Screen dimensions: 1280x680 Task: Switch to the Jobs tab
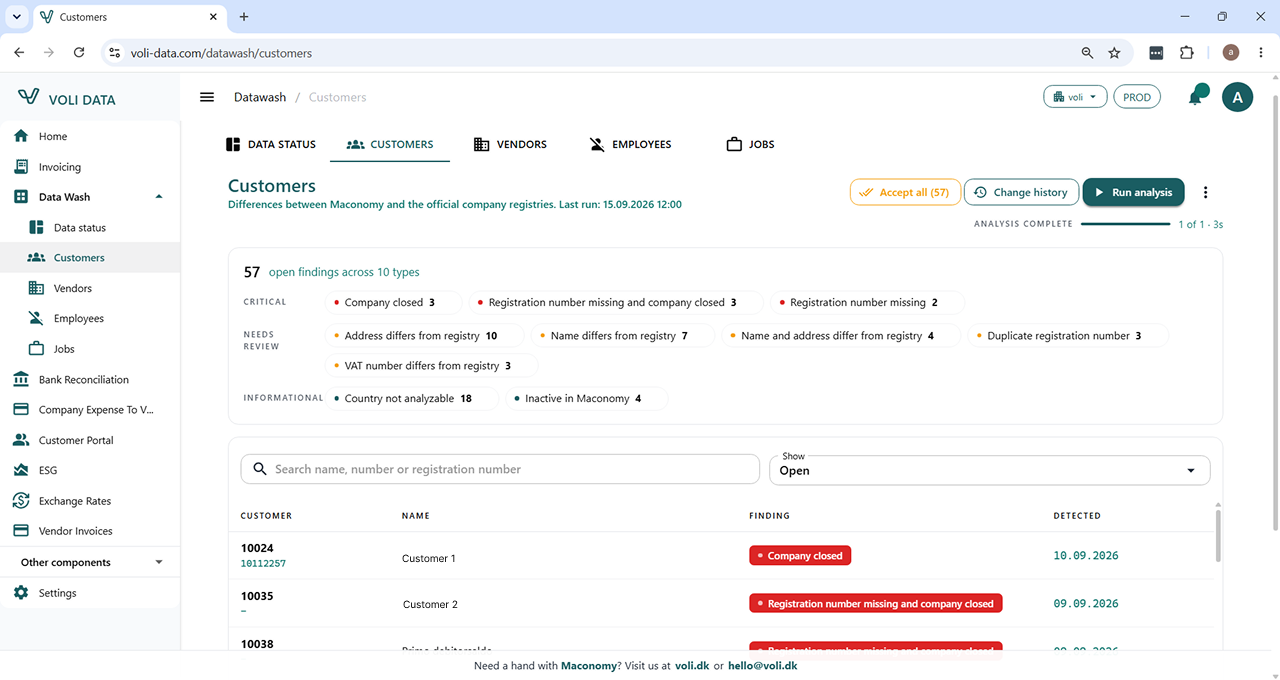pos(750,144)
